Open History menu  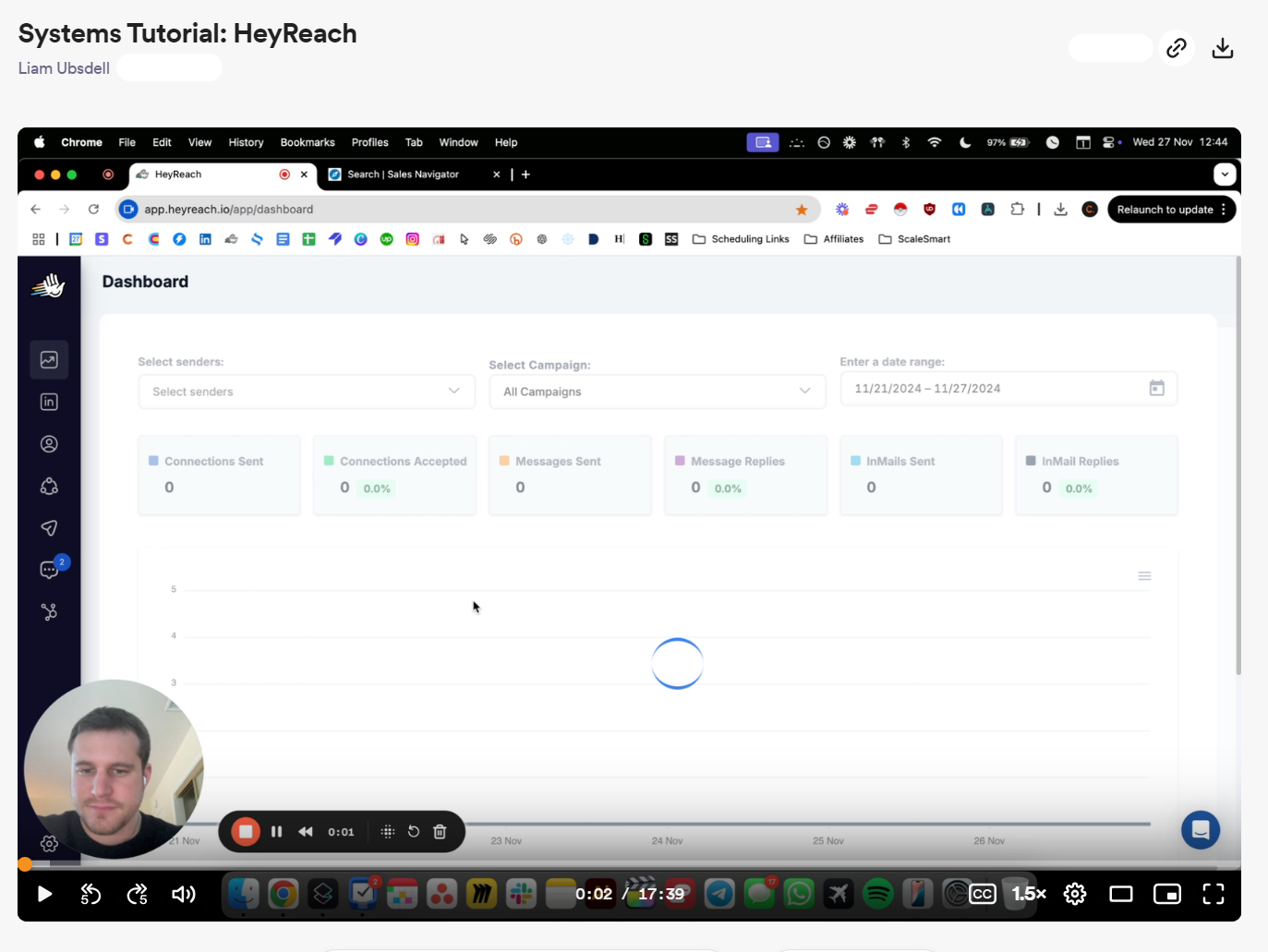point(246,142)
